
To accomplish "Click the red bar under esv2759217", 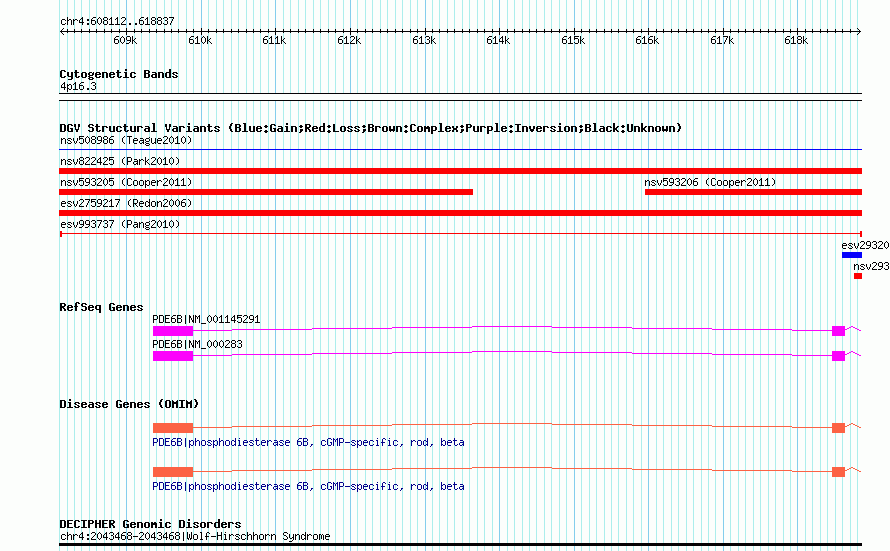I will (460, 213).
